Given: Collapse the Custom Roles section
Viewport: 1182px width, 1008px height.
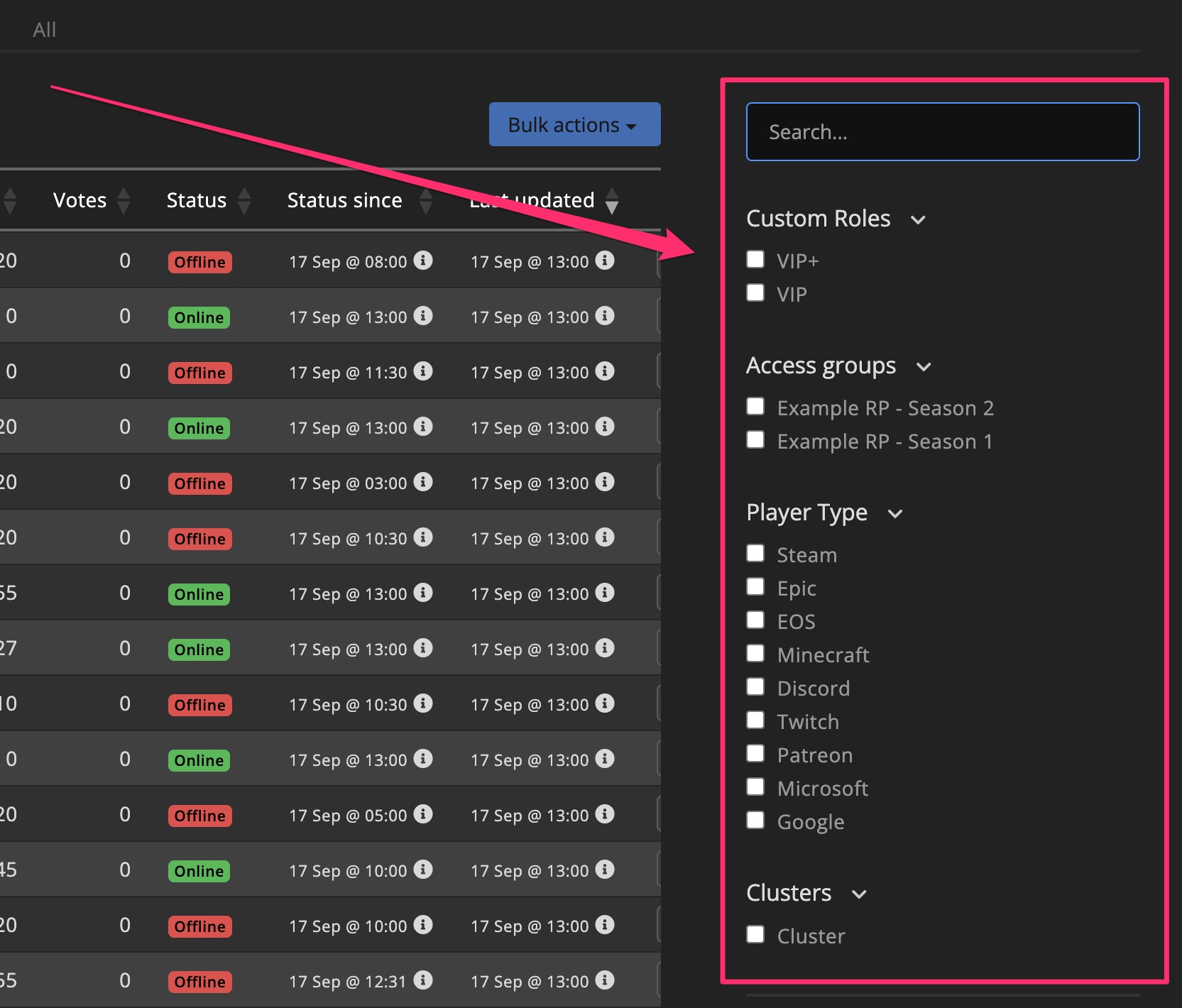Looking at the screenshot, I should coord(918,220).
